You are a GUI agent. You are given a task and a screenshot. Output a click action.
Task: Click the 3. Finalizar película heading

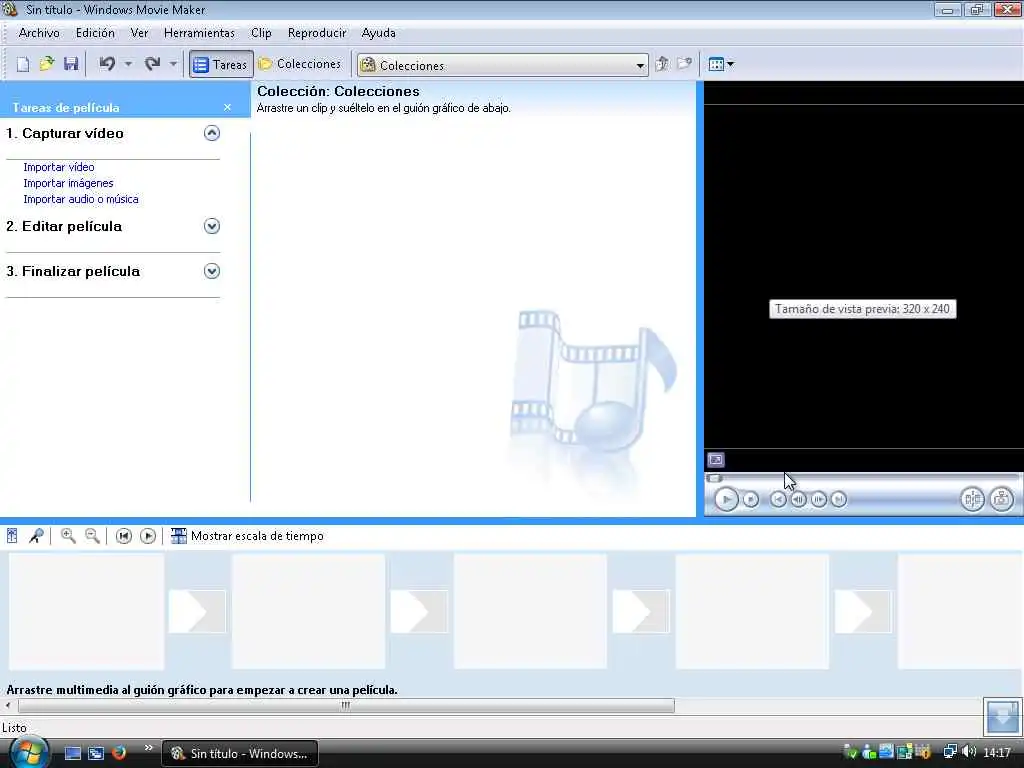click(x=73, y=271)
